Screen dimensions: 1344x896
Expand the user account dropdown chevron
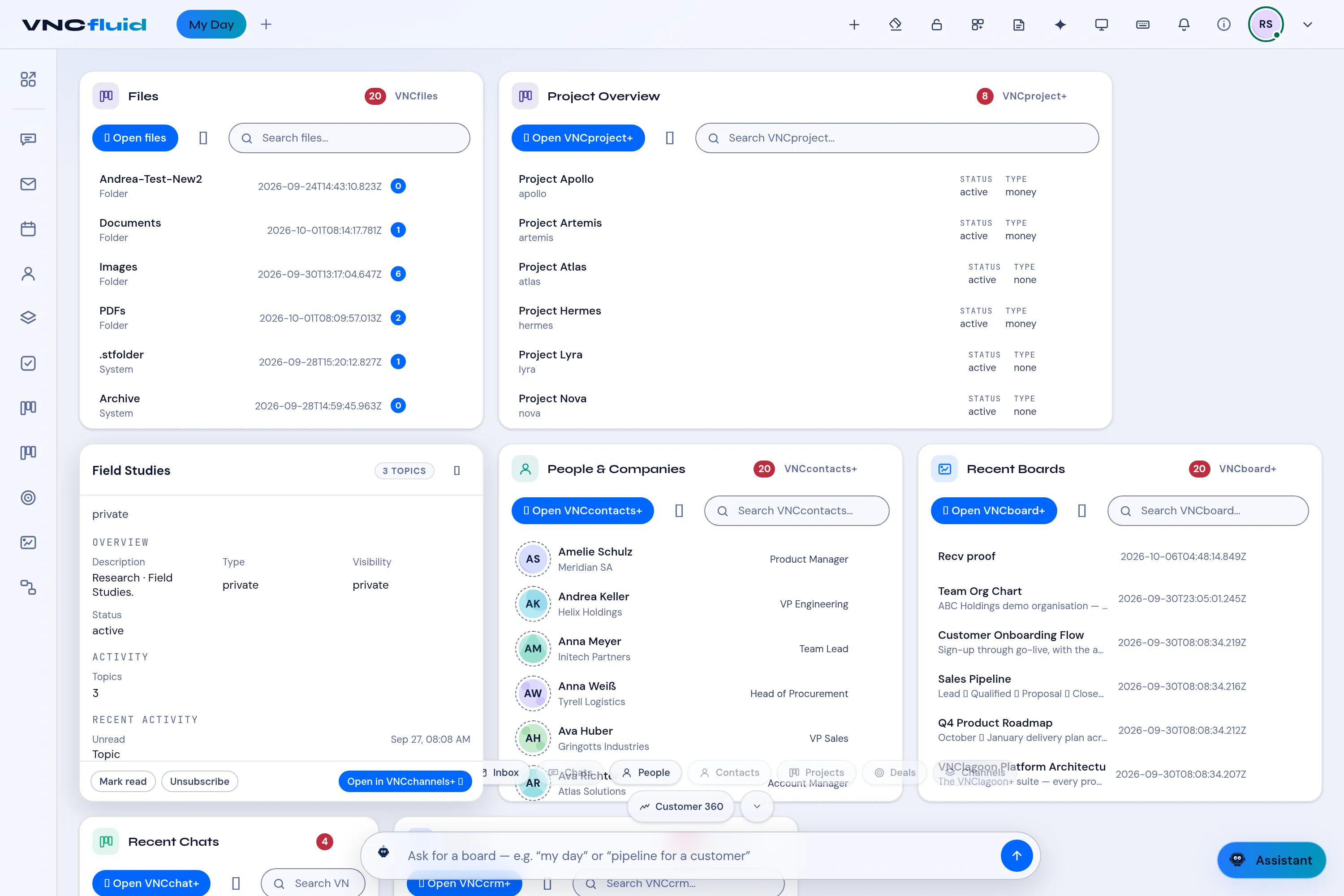tap(1307, 25)
